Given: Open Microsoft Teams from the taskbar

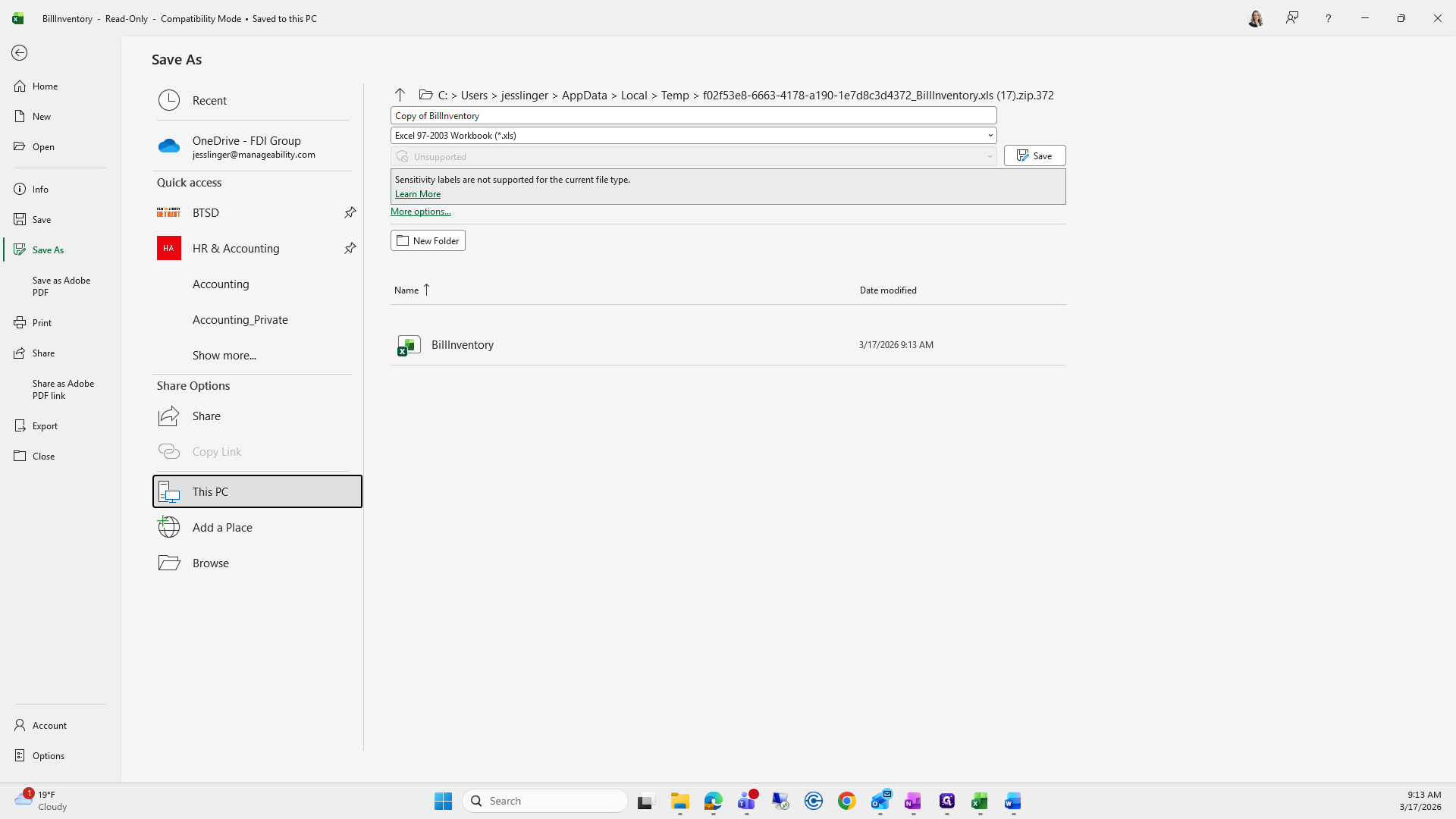Looking at the screenshot, I should (747, 802).
